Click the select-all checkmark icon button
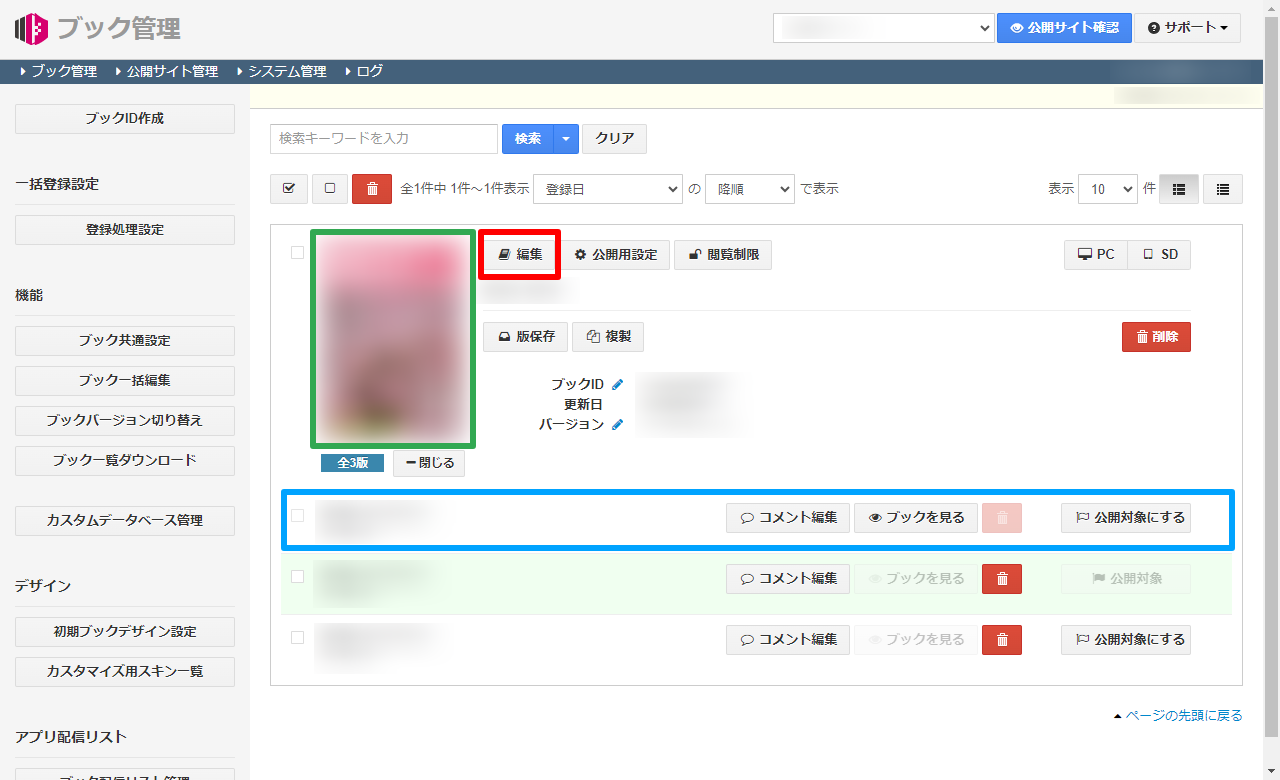 [x=289, y=189]
